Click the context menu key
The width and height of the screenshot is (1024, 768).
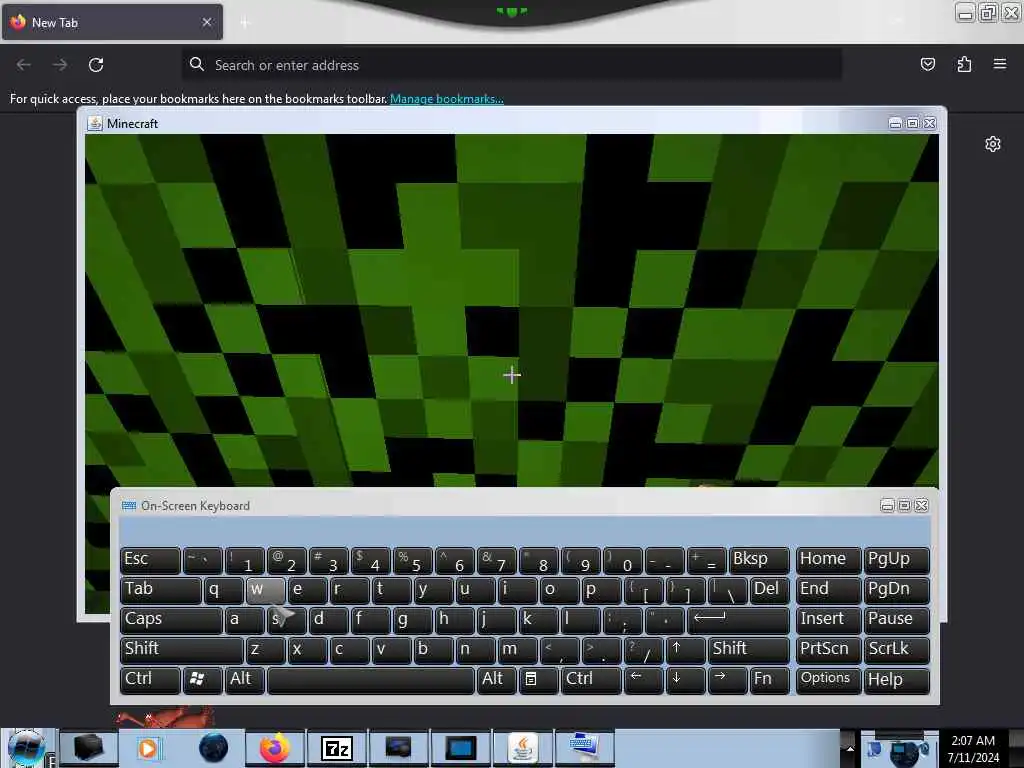(538, 680)
